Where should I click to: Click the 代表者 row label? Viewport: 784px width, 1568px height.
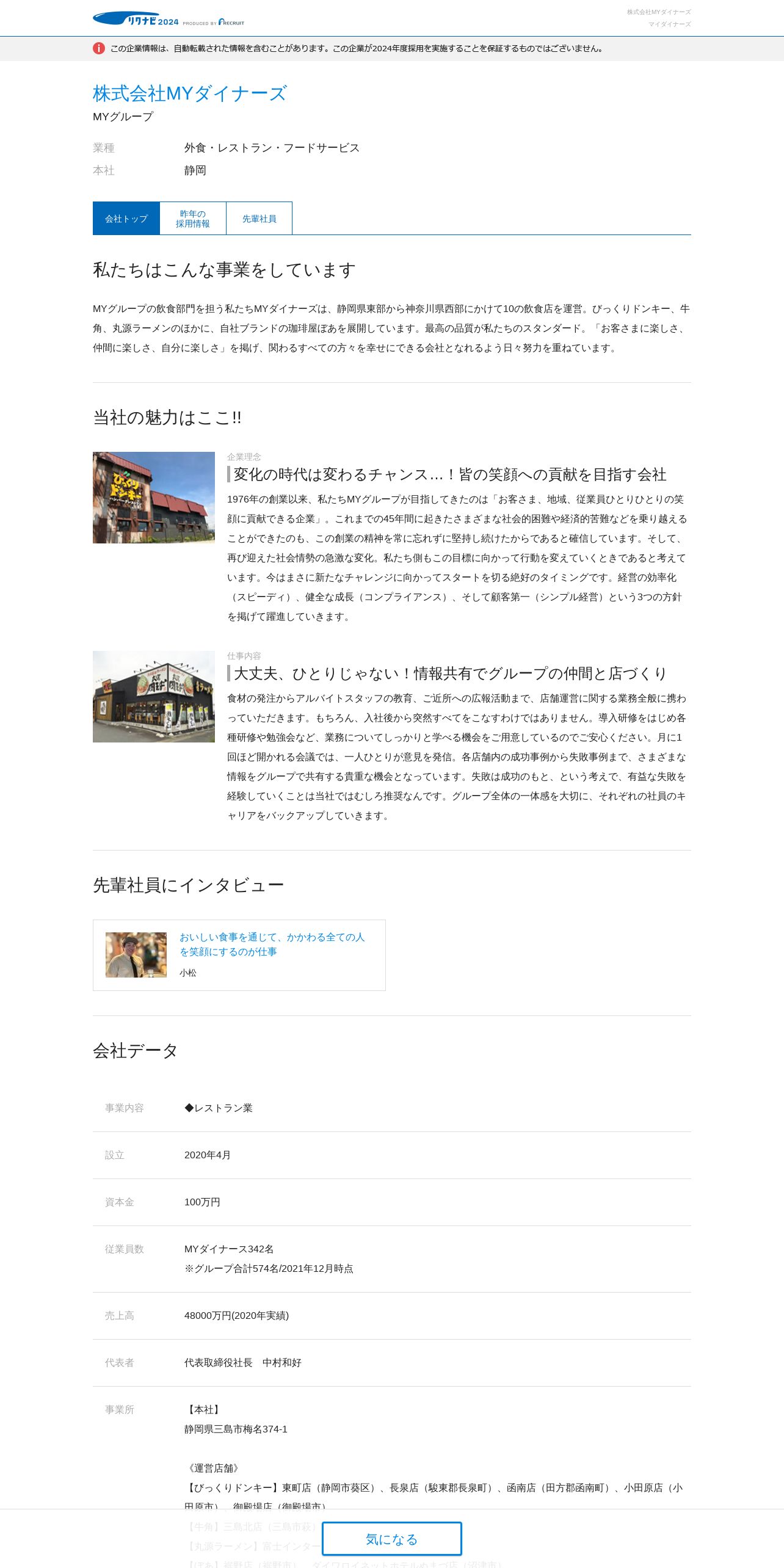click(120, 1363)
